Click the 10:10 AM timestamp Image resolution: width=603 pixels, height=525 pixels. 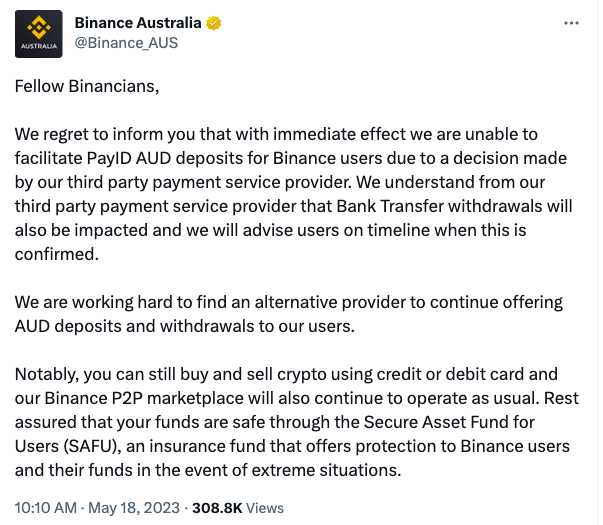point(46,508)
